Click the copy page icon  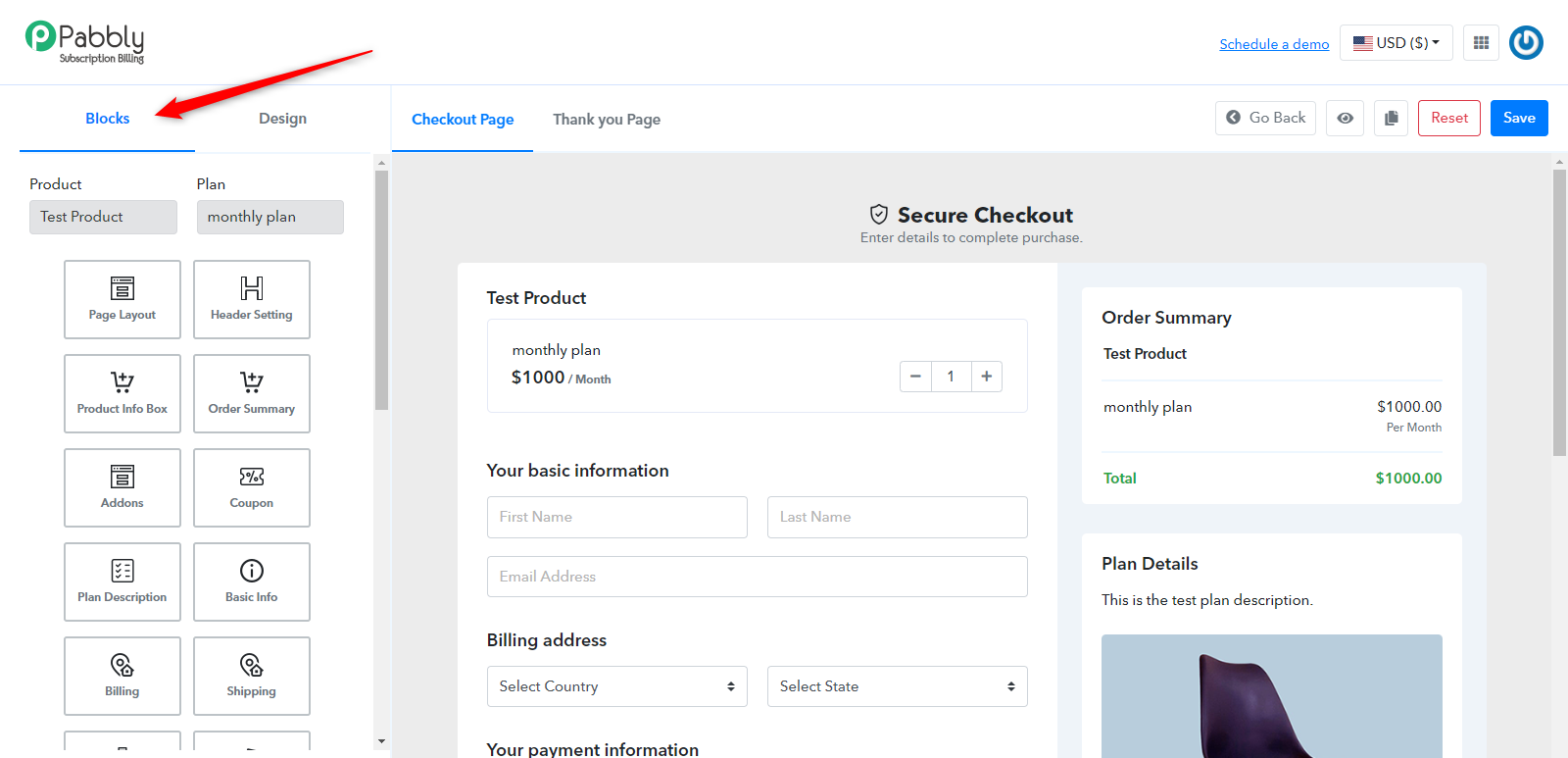(x=1391, y=118)
